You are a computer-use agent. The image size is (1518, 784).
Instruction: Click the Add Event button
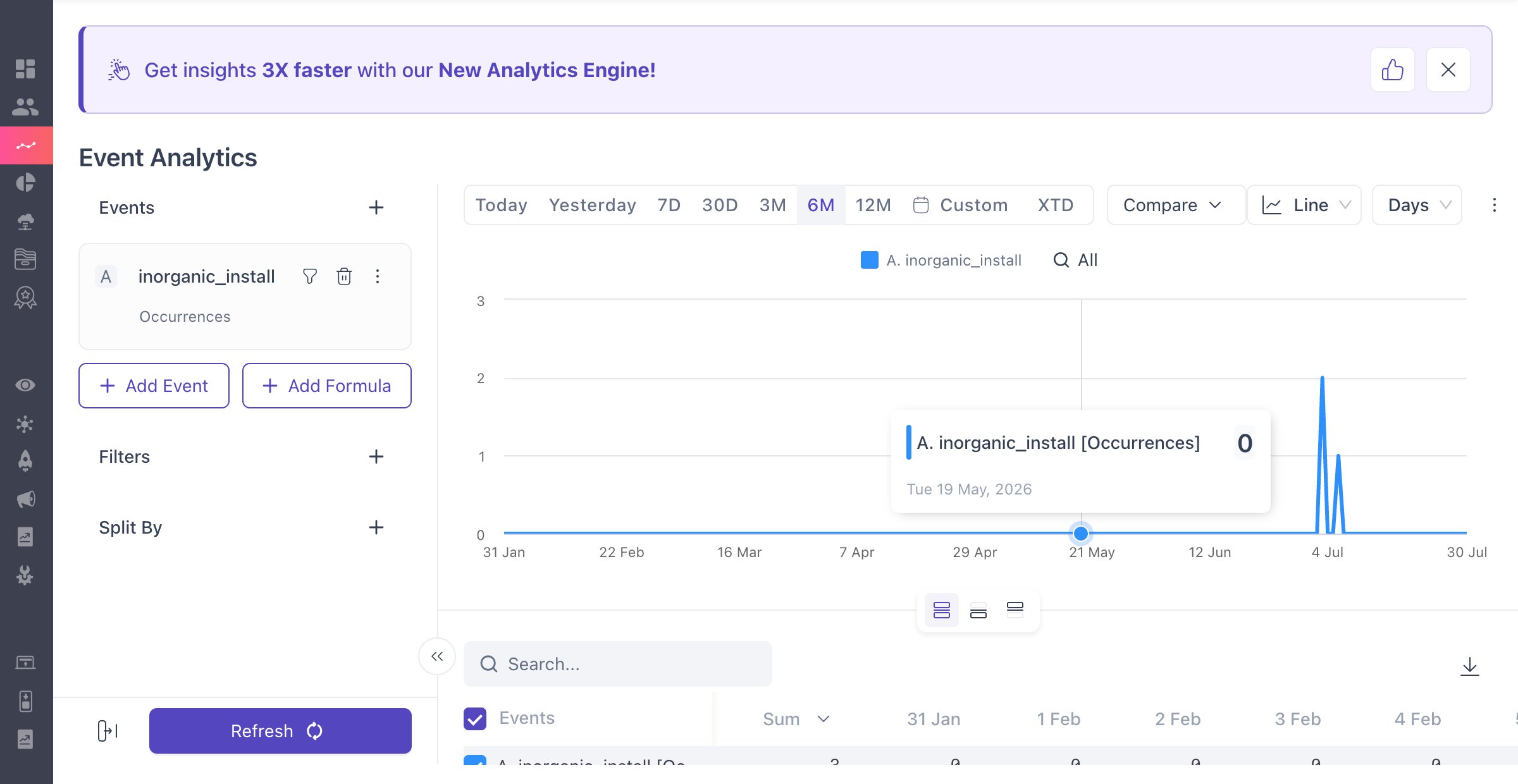click(154, 386)
